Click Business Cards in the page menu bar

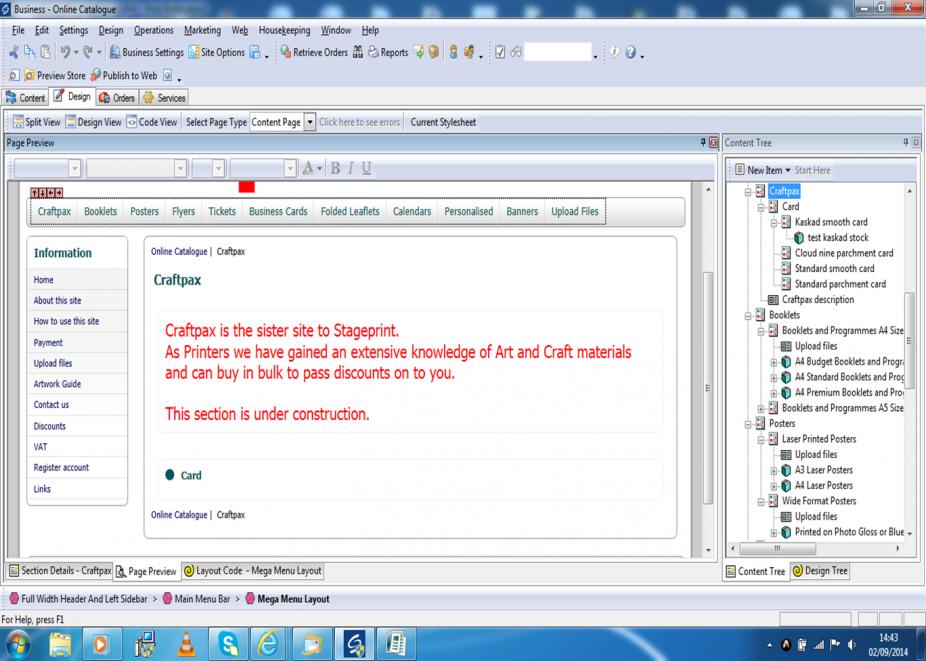point(278,212)
